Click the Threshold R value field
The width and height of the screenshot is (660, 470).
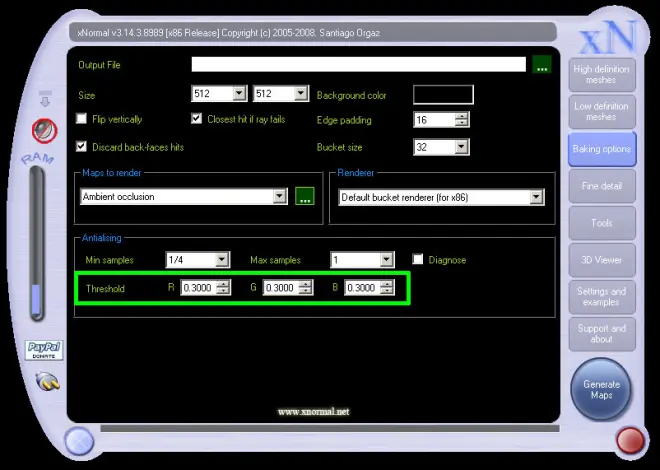pos(199,288)
